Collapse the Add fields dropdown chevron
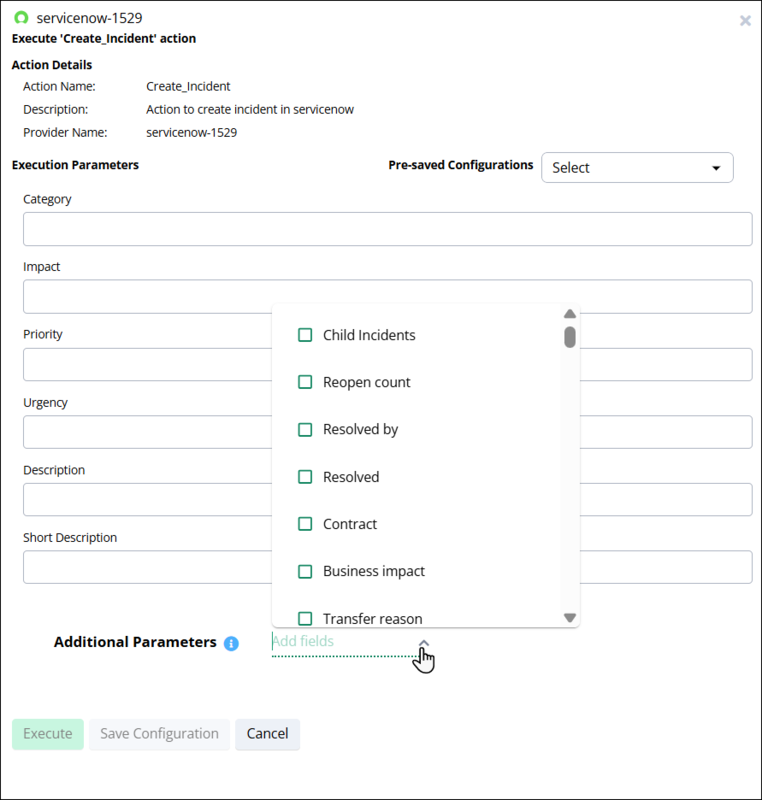762x800 pixels. pos(424,643)
